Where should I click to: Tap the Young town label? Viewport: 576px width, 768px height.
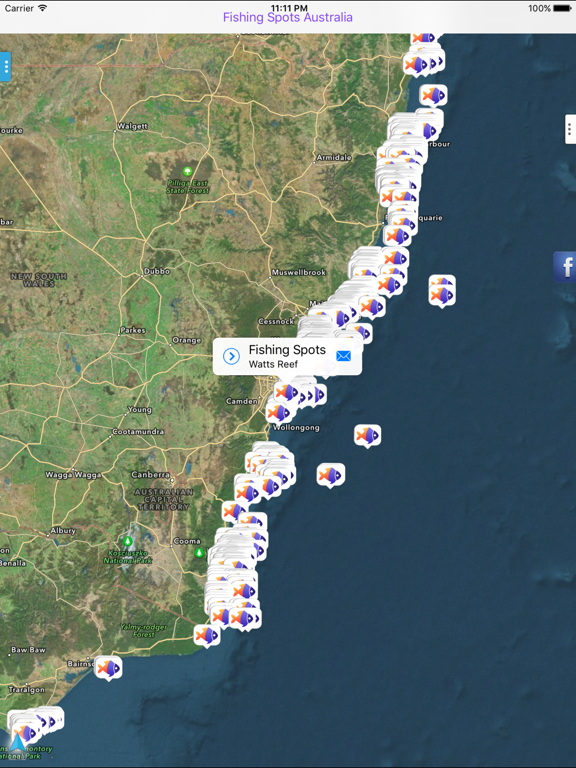coord(140,409)
